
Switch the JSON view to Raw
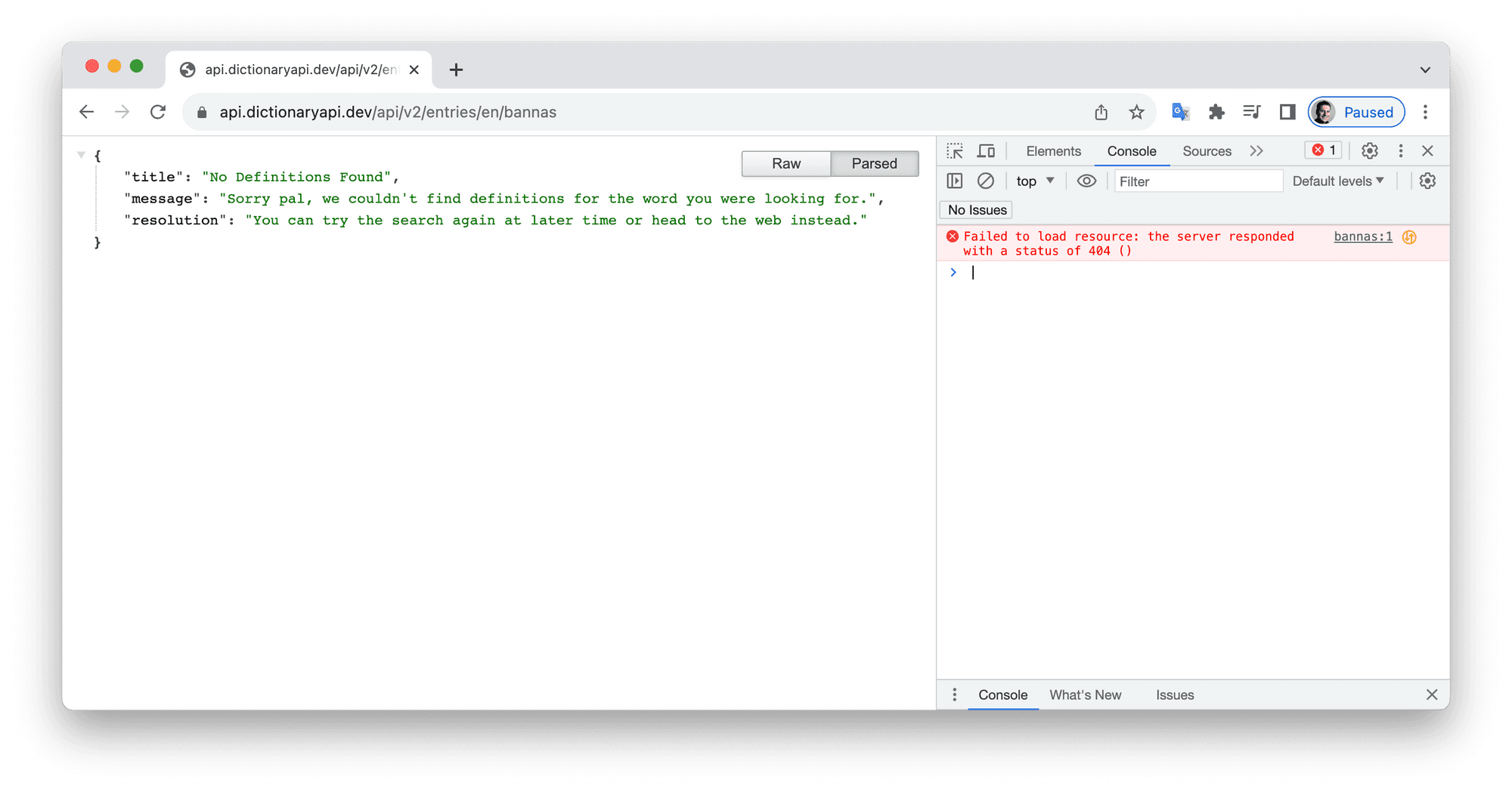(x=785, y=164)
